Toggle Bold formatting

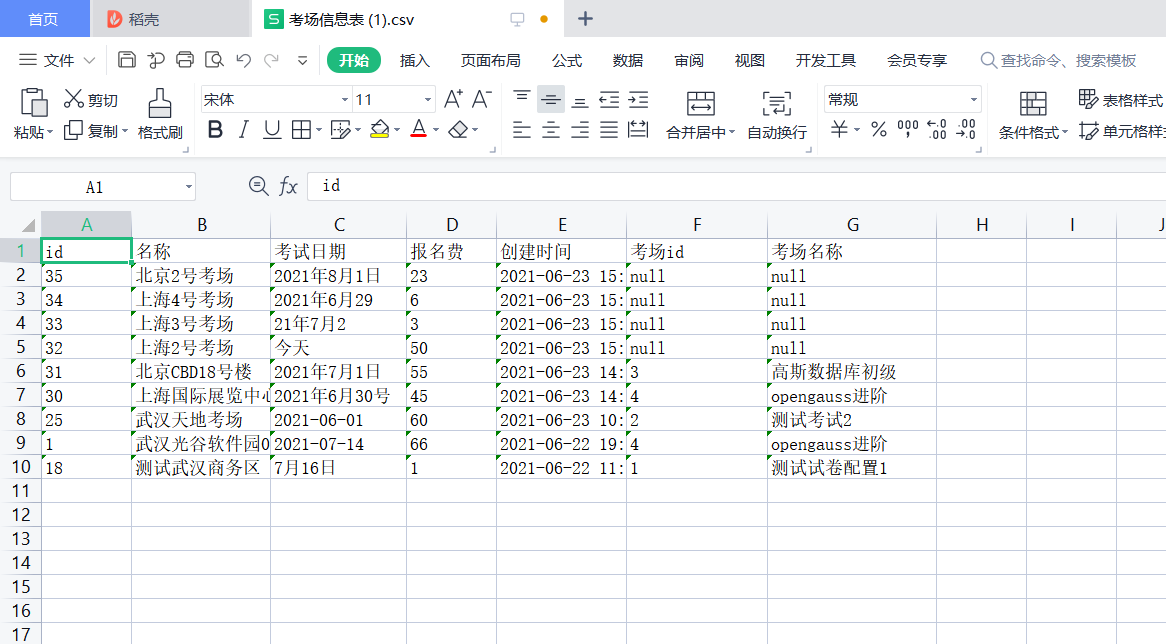point(215,129)
